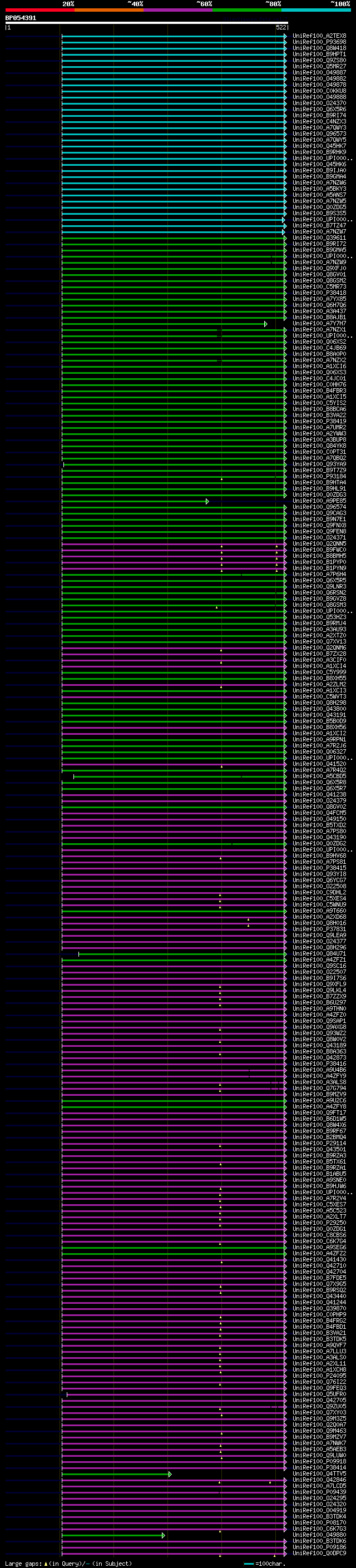The height and width of the screenshot is (1568, 356).
Task: Select the UniRef100_A9PE85 label
Action: 319,501
